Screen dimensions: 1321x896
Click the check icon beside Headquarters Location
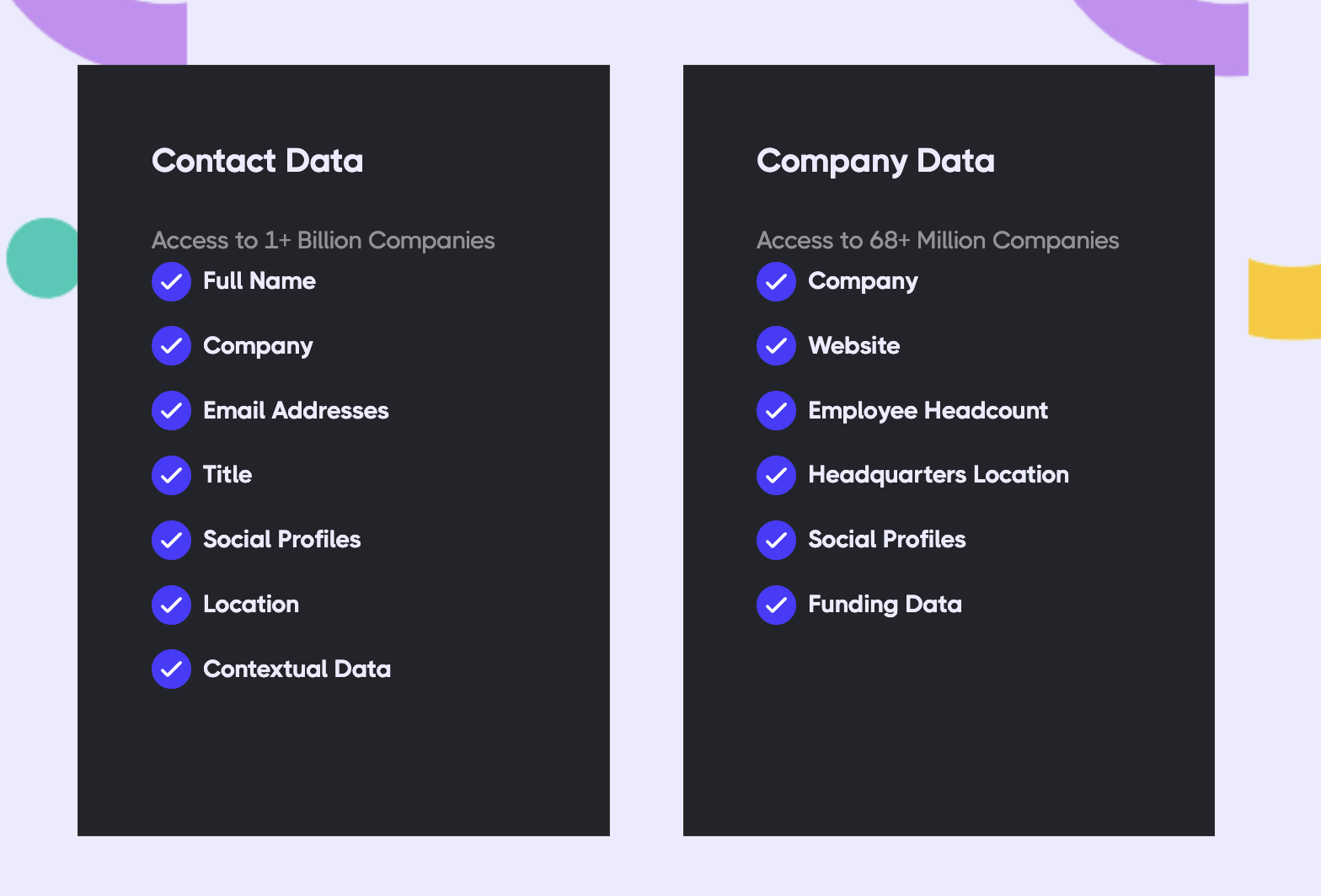[x=776, y=475]
